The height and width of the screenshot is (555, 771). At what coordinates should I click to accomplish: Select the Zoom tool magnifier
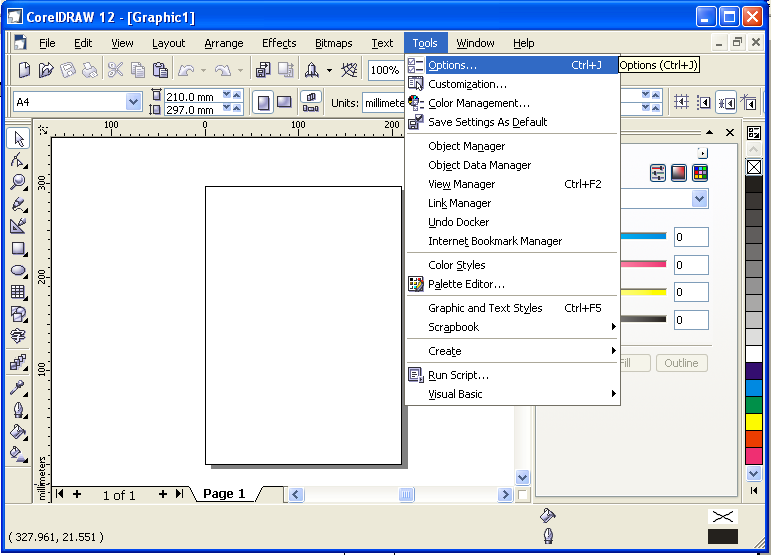18,182
